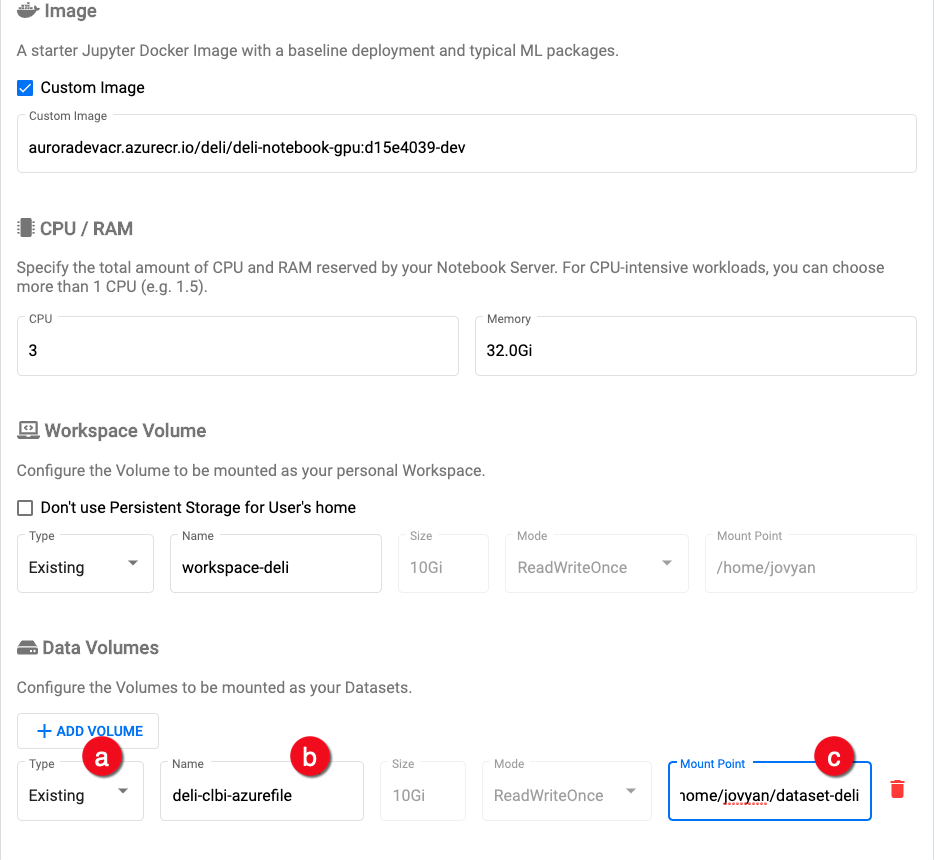Delete the deli-clbi-azurefile volume using trash icon
This screenshot has width=934, height=860.
click(897, 789)
